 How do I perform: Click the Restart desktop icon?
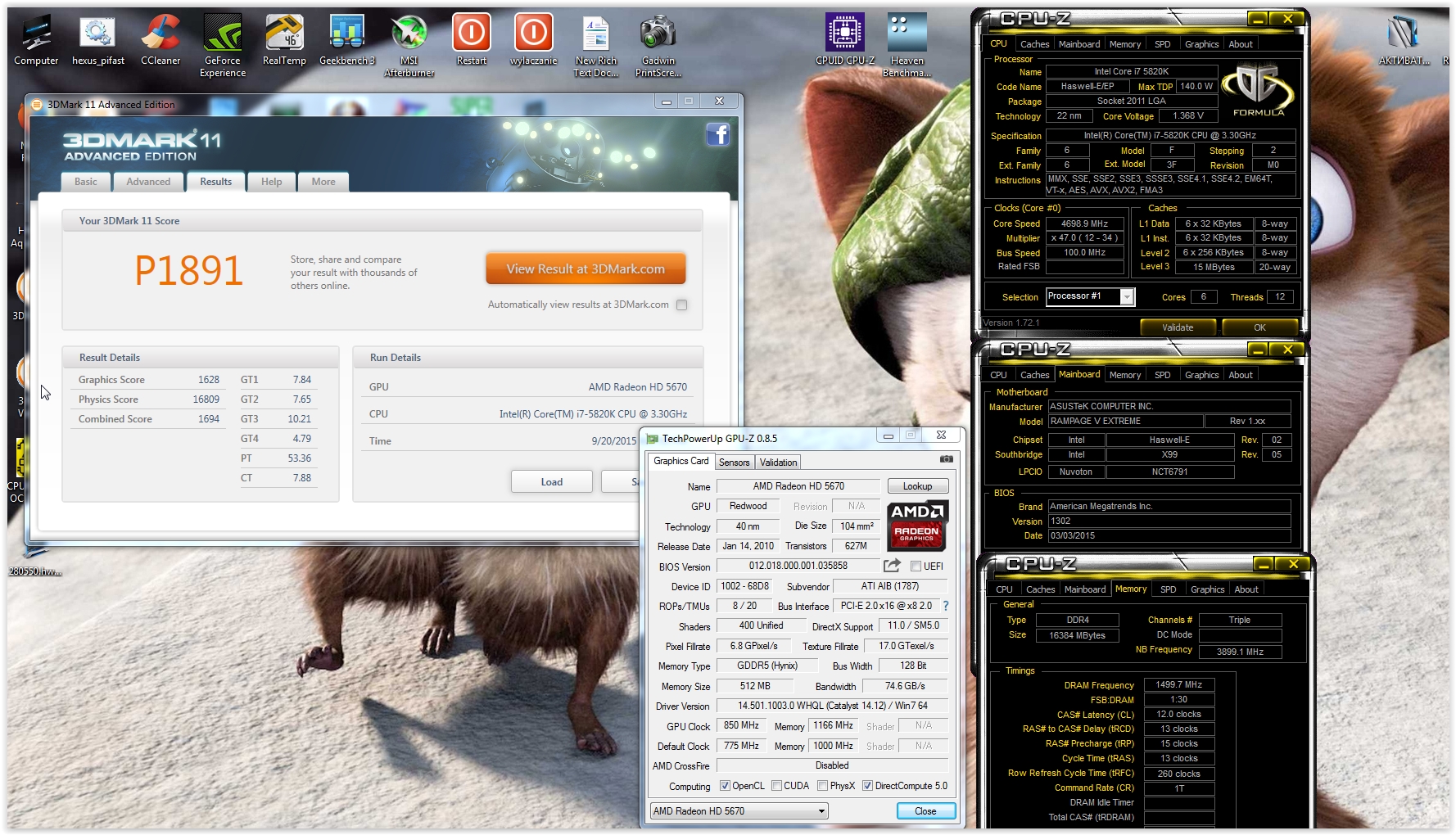472,40
